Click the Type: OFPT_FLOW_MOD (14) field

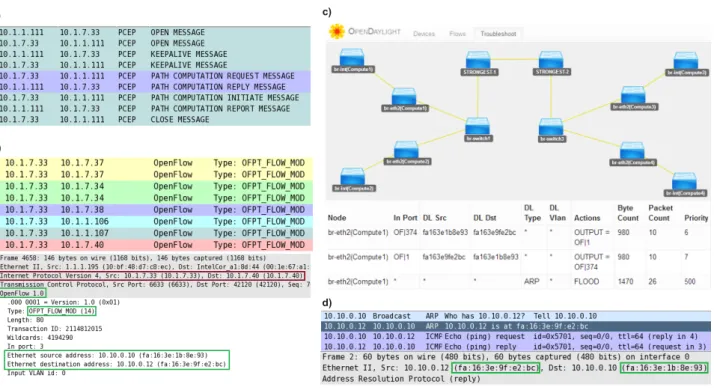51,311
